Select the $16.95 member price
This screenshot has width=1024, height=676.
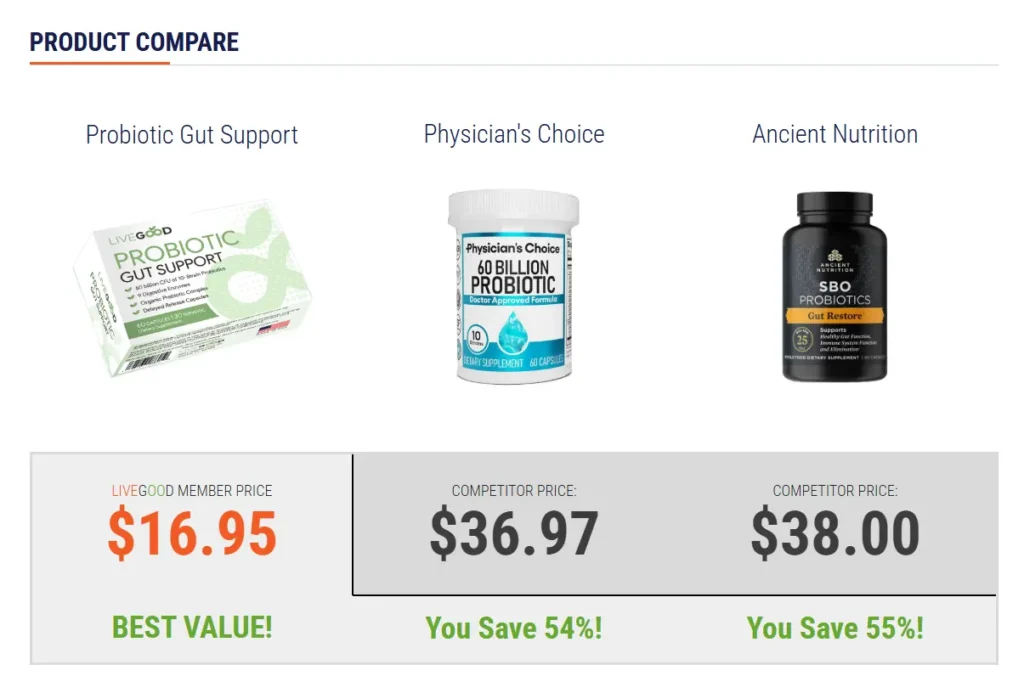pos(192,534)
